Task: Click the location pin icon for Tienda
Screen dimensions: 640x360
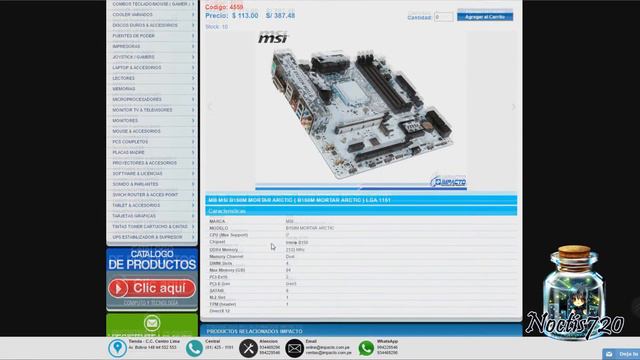Action: pos(117,348)
